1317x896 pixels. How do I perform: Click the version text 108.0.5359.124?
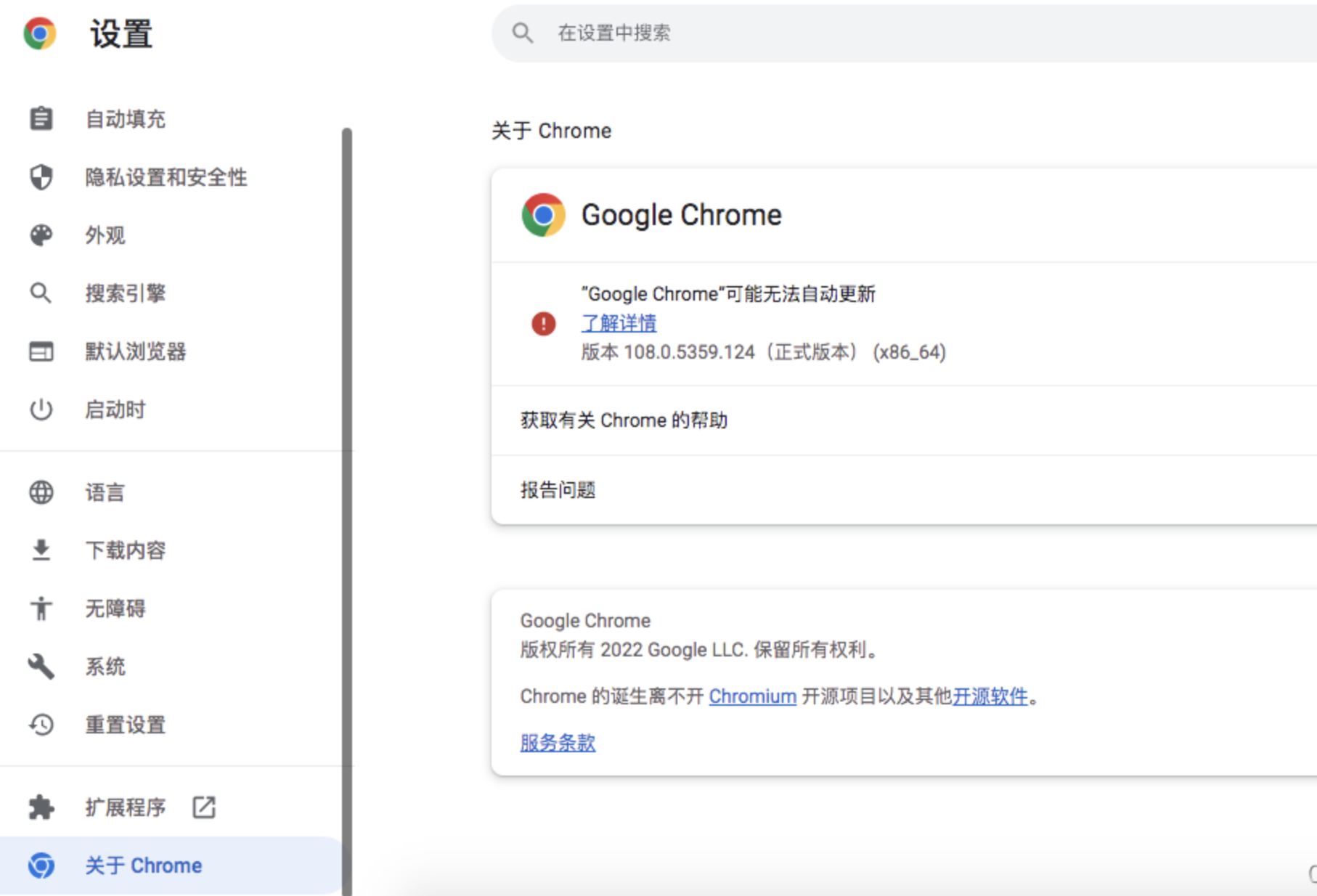click(689, 352)
